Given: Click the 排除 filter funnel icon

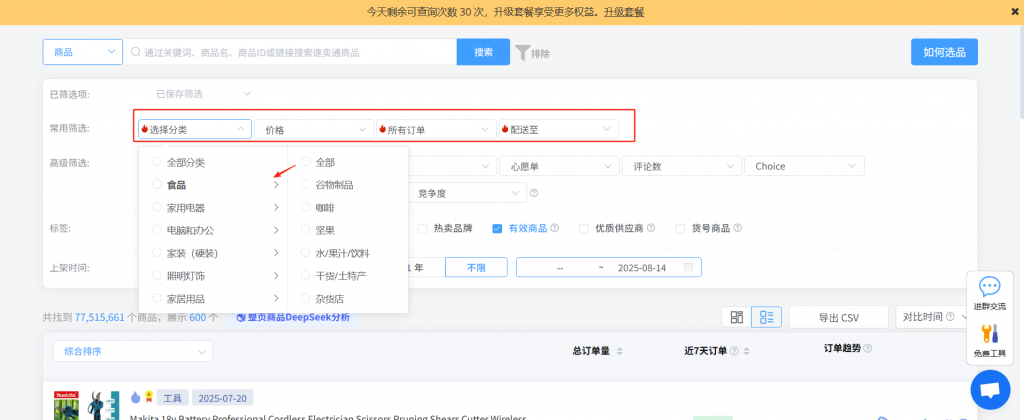Looking at the screenshot, I should (522, 52).
